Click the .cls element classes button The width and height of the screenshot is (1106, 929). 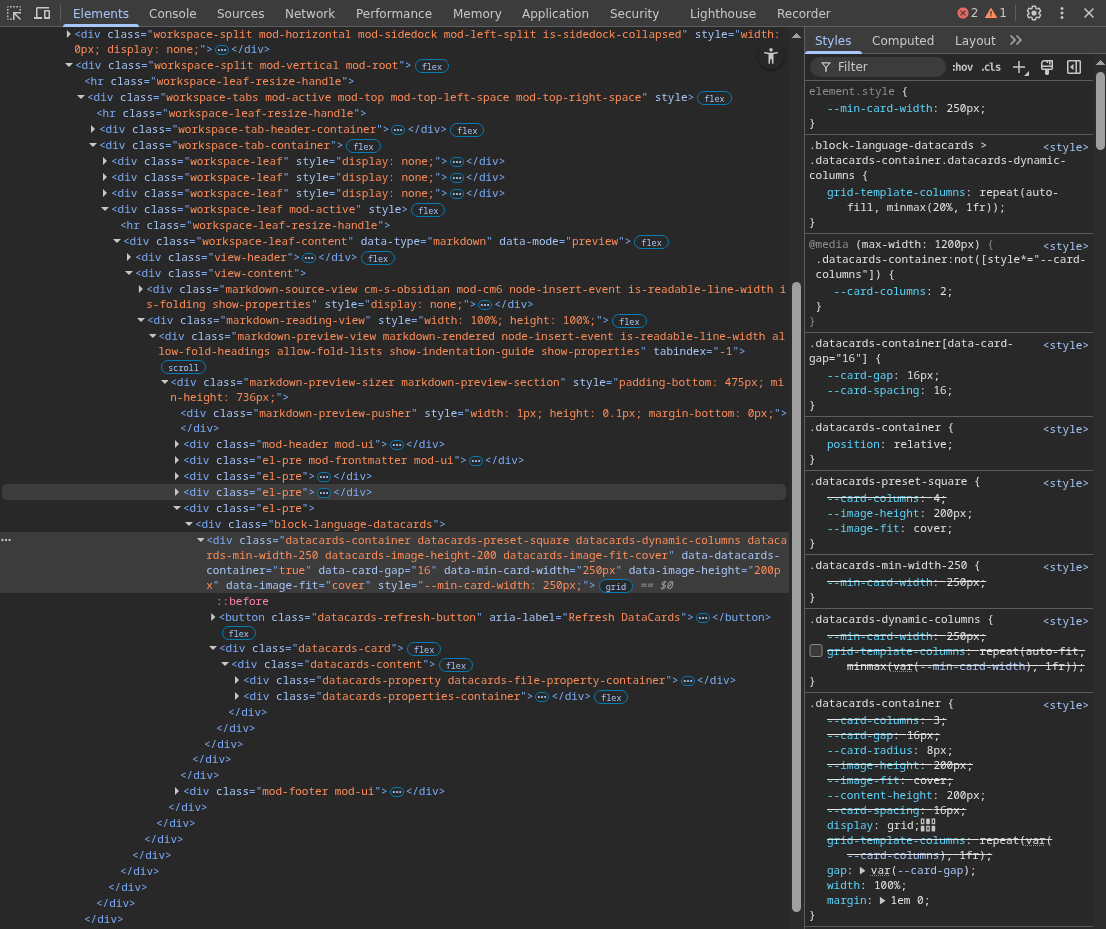click(x=990, y=67)
